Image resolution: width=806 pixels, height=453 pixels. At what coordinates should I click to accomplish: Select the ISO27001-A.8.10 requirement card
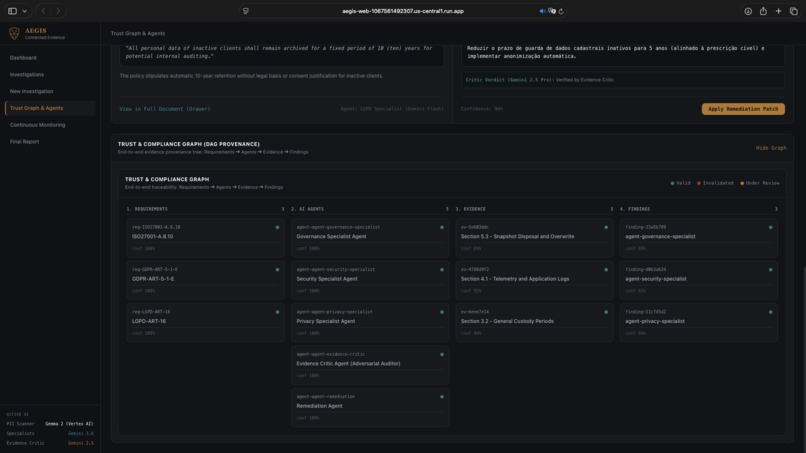click(206, 238)
